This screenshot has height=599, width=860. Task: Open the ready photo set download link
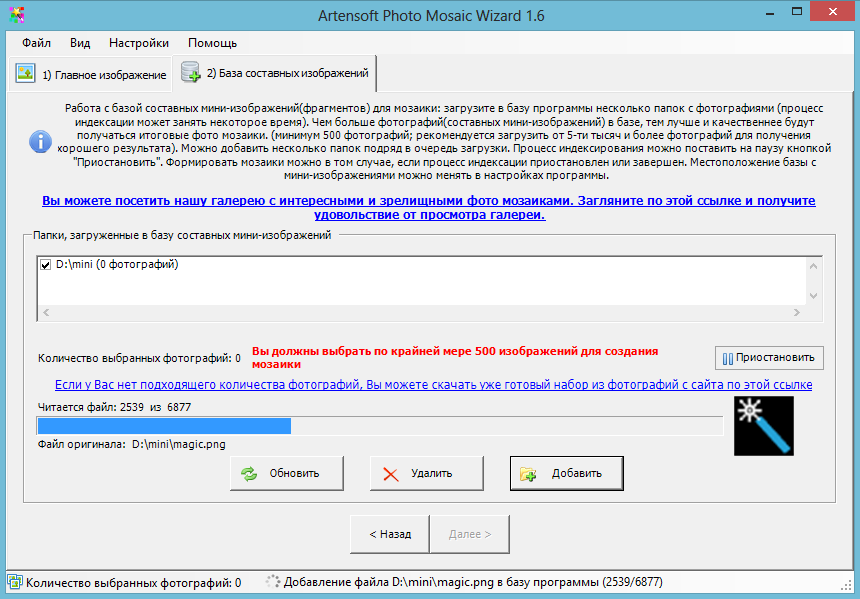[433, 385]
